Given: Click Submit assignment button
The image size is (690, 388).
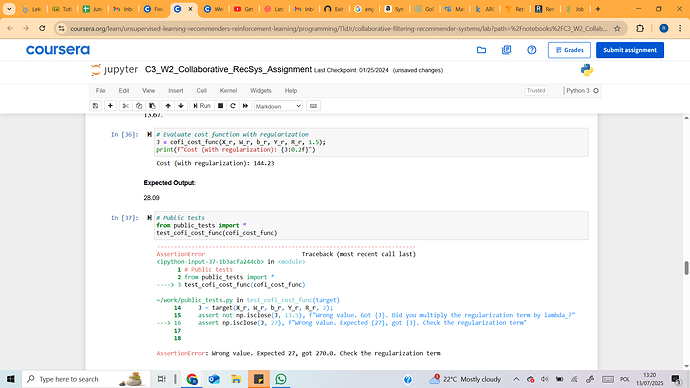Looking at the screenshot, I should pos(630,50).
